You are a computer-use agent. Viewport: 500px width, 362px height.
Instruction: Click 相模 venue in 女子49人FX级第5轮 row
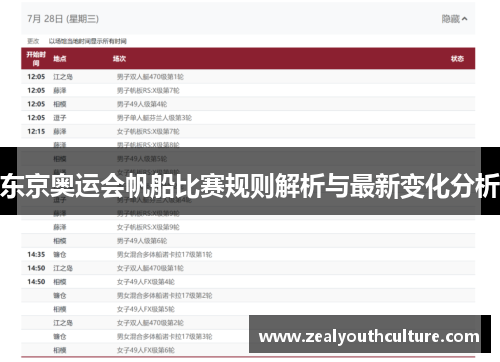(60, 309)
